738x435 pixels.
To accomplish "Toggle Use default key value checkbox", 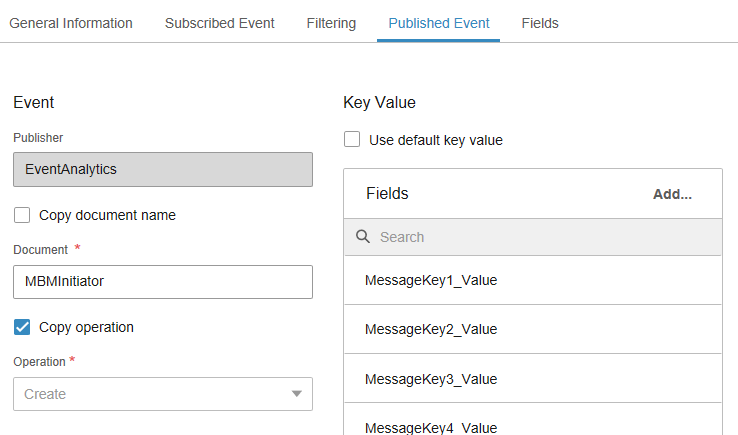I will 352,140.
